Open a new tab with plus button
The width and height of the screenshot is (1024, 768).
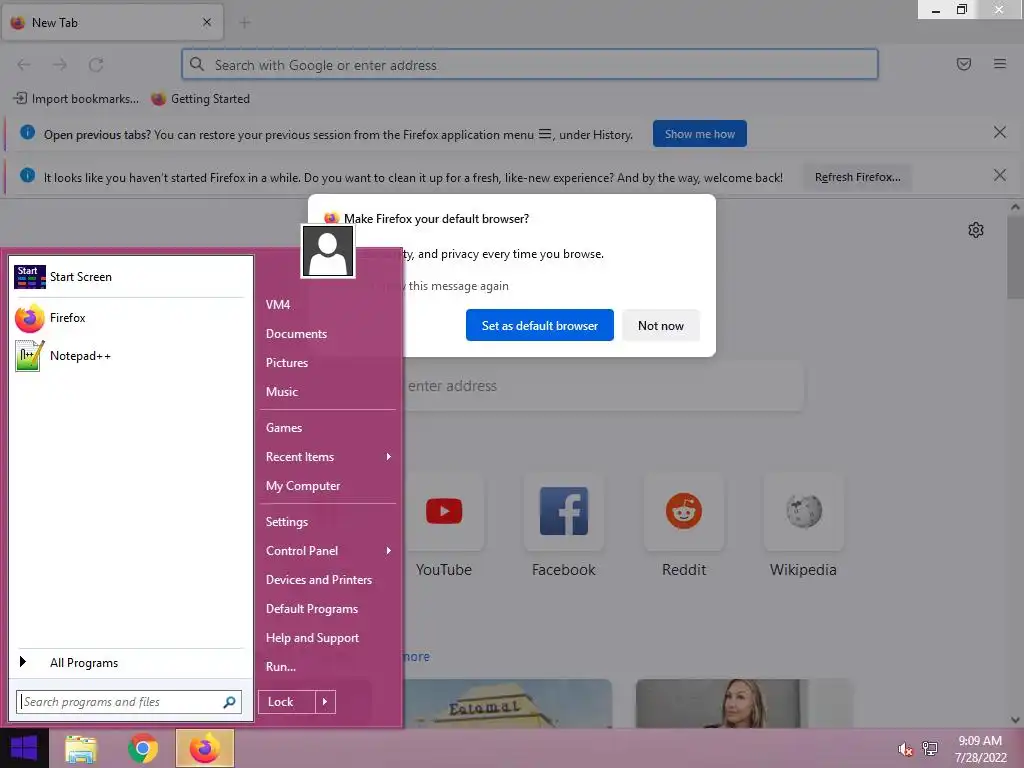(245, 23)
